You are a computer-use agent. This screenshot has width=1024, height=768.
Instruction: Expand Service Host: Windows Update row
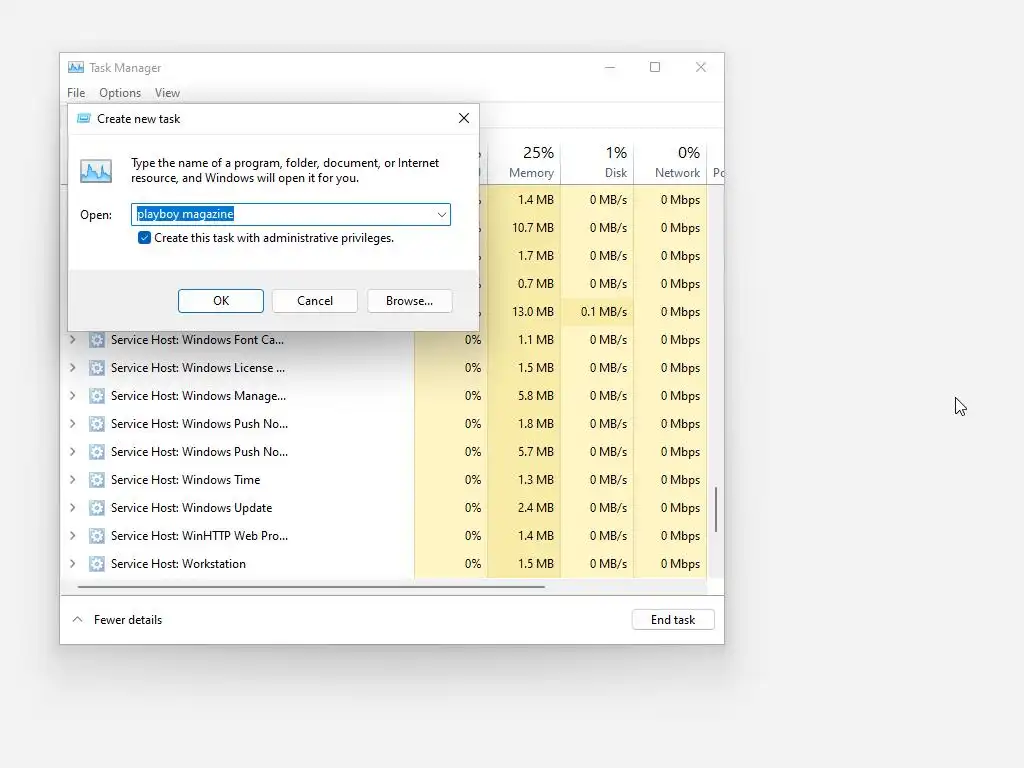(72, 507)
